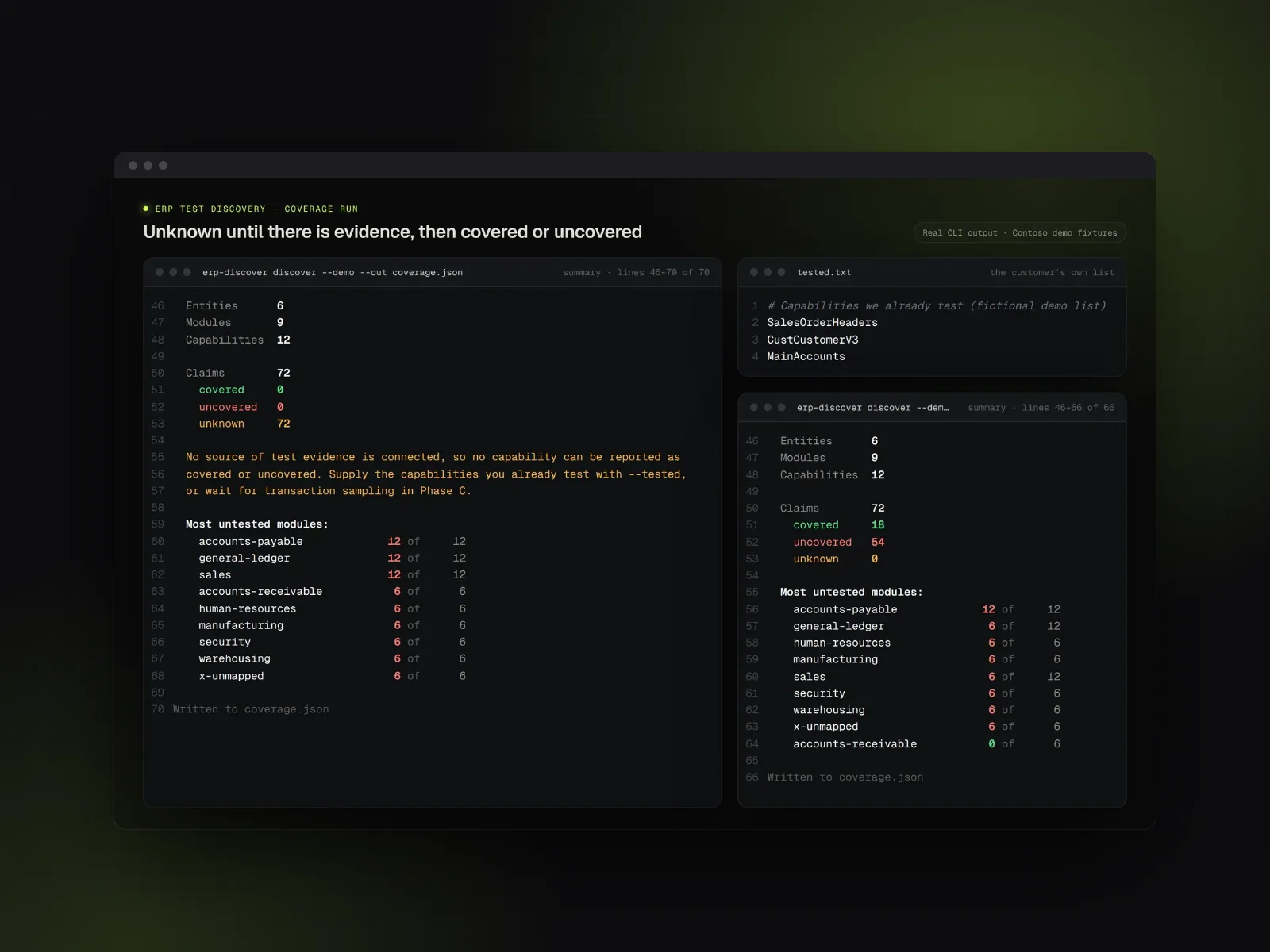This screenshot has width=1270, height=952.
Task: Click line 63, the x-unmapped row
Action: [926, 727]
